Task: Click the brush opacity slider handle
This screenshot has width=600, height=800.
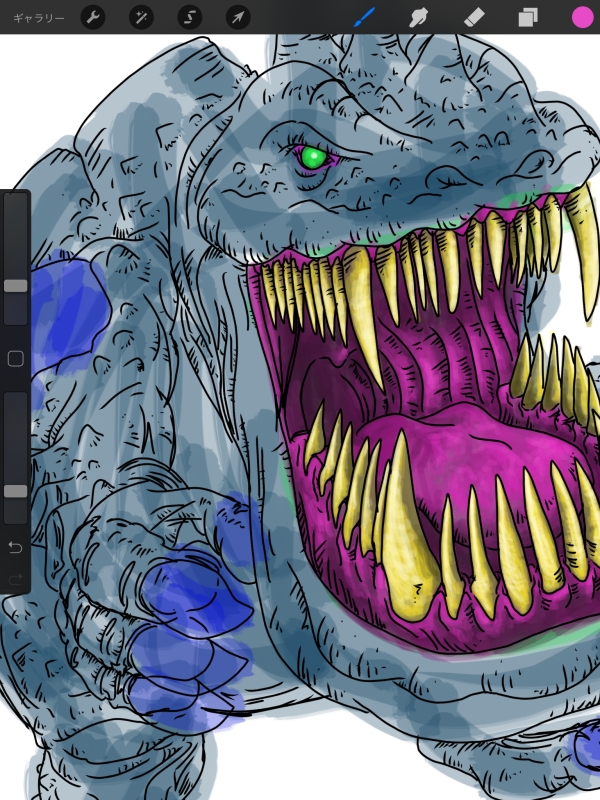Action: pyautogui.click(x=15, y=491)
